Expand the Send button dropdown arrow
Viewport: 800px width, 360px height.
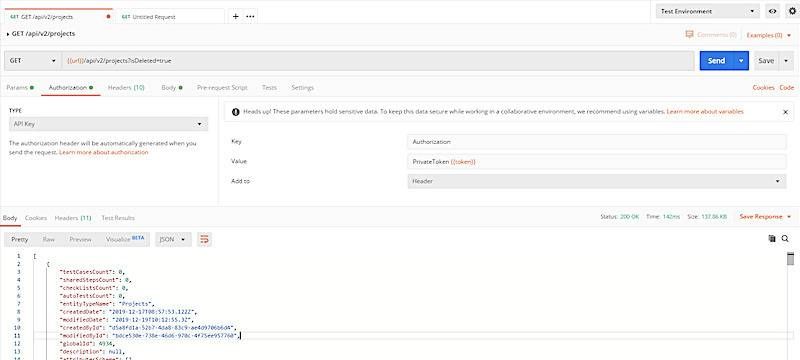[x=741, y=61]
